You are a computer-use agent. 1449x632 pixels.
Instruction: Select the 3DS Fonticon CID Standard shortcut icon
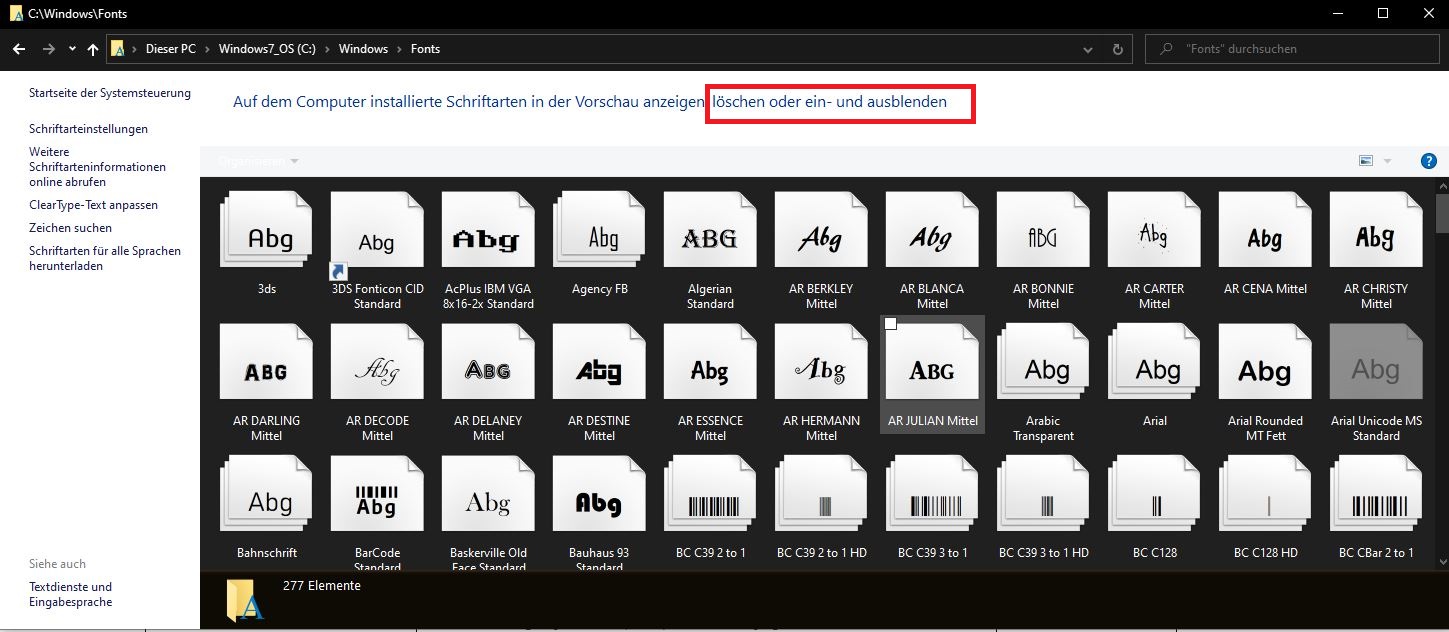pyautogui.click(x=377, y=236)
